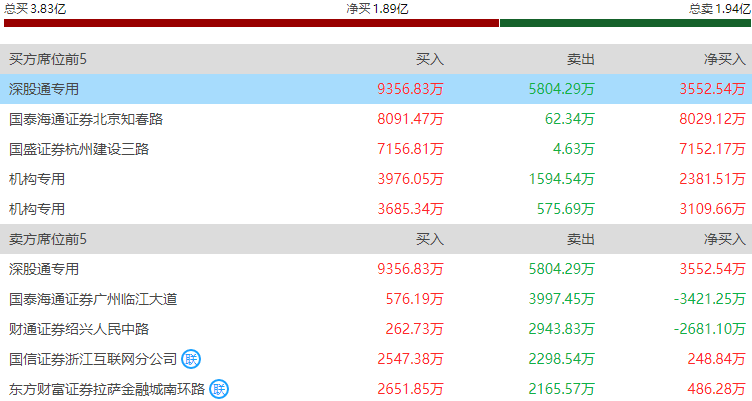Open 国泰海通证券北京知春路 seat details

pos(86,119)
